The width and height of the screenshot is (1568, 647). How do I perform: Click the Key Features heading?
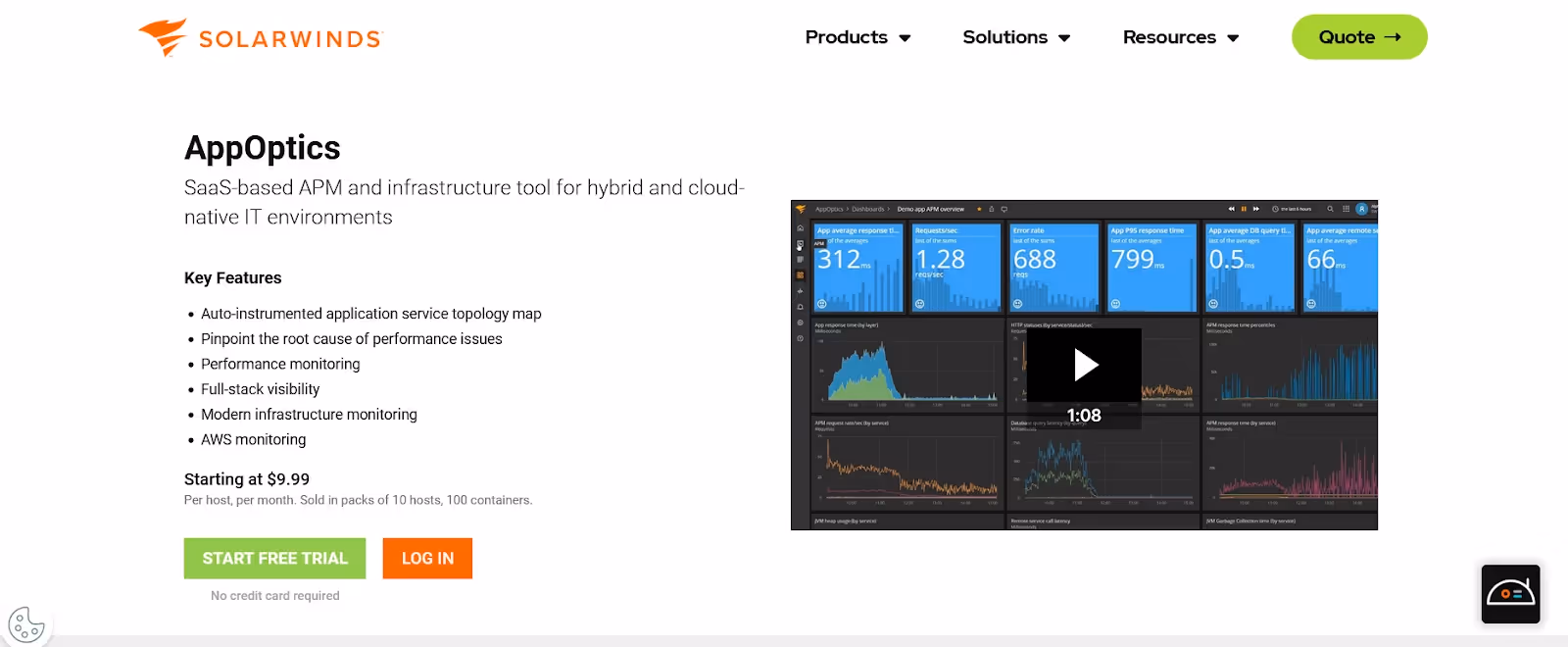233,278
